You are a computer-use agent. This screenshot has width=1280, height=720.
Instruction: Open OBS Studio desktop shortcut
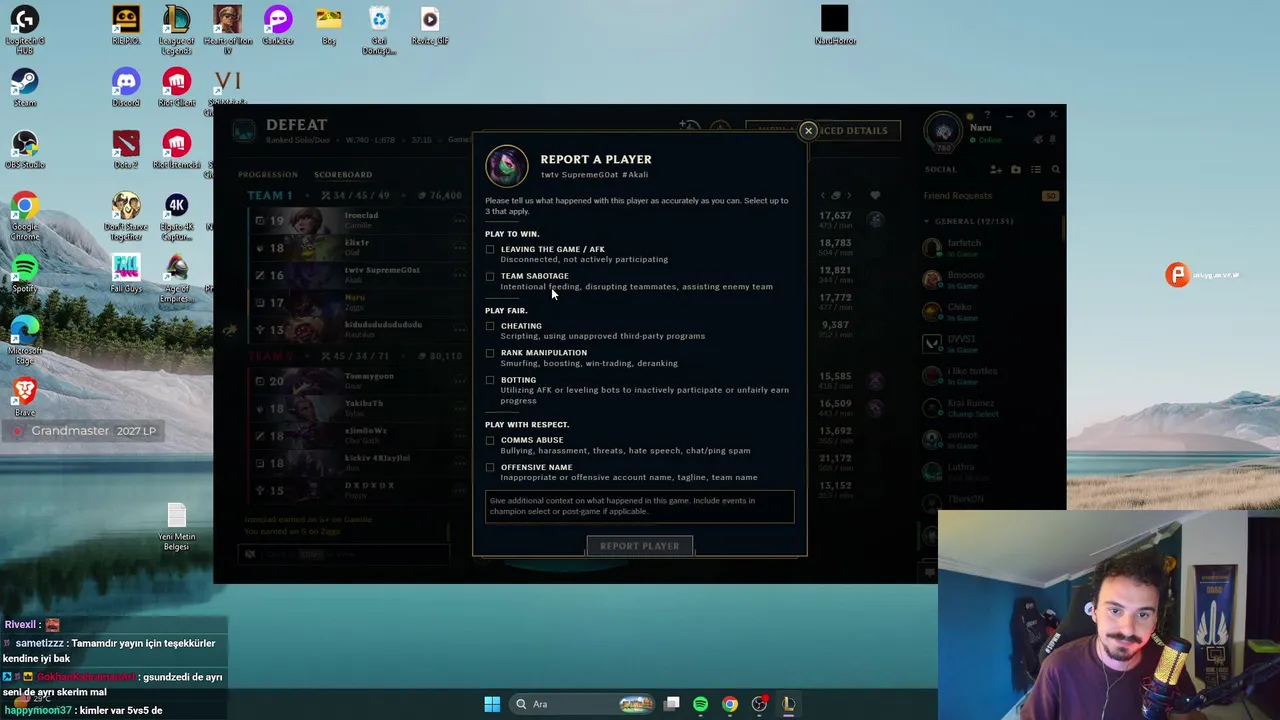(24, 149)
